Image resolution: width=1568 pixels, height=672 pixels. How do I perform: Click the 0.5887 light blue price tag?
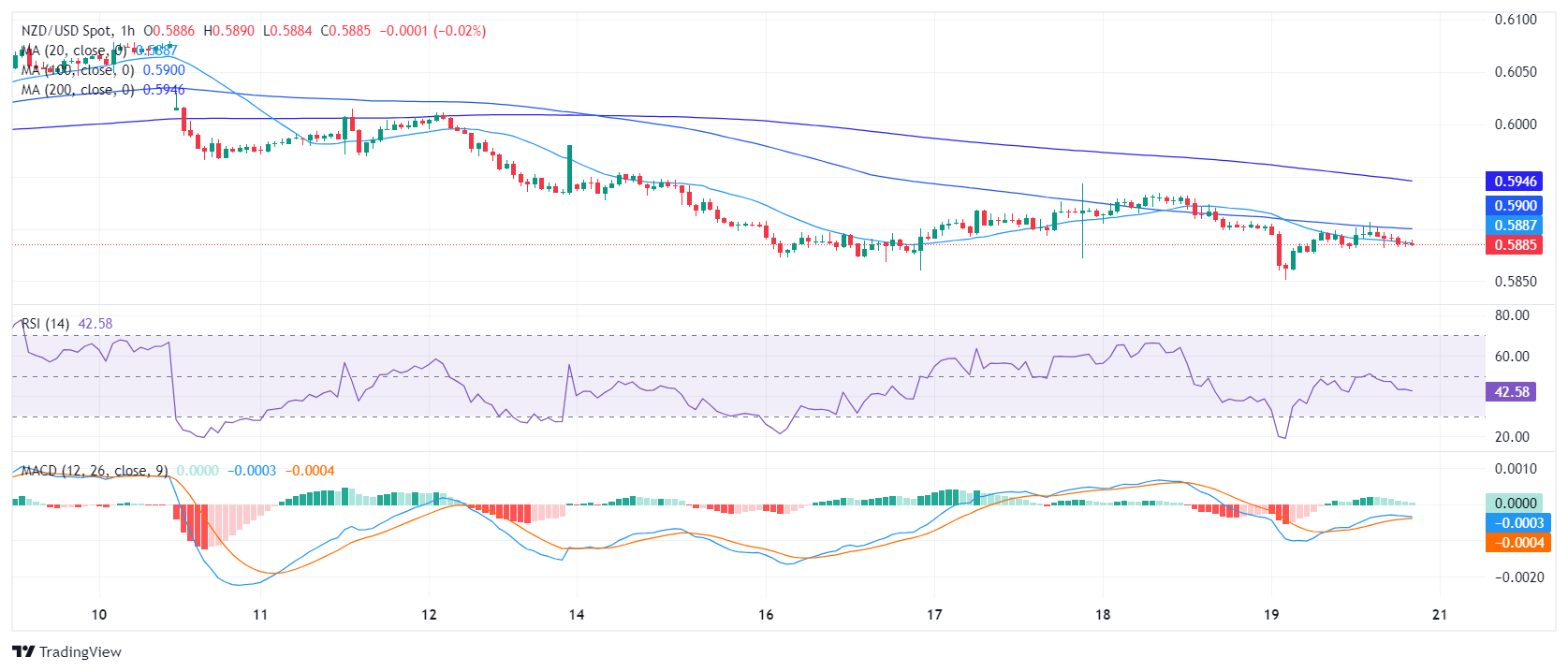(x=1515, y=226)
